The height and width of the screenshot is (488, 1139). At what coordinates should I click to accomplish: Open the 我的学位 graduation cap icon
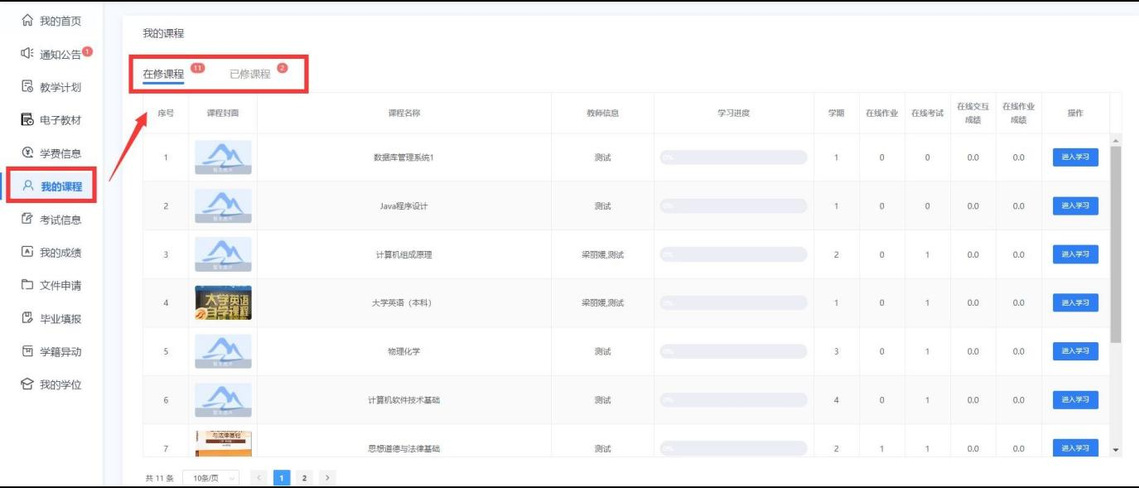(27, 384)
